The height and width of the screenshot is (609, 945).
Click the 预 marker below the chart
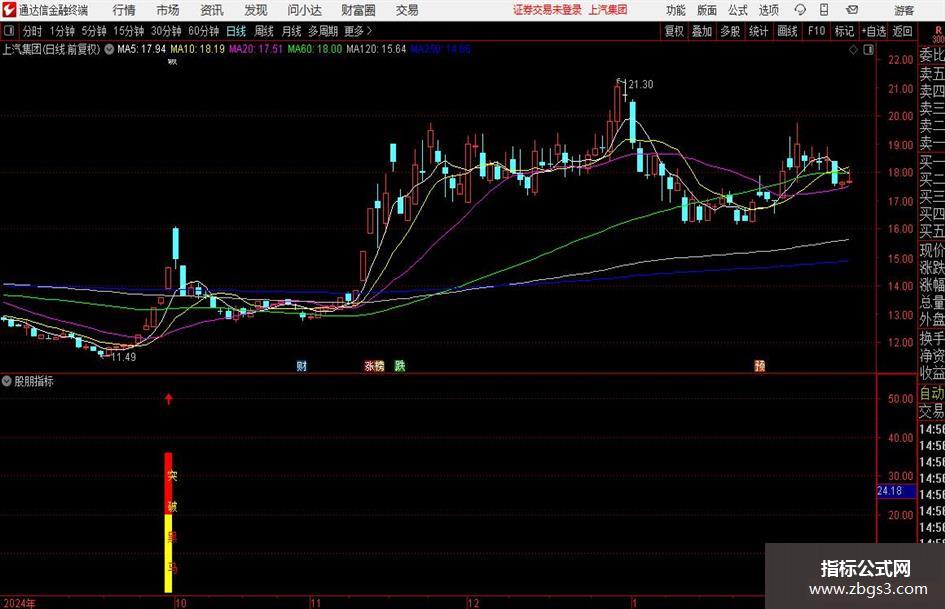pyautogui.click(x=760, y=366)
